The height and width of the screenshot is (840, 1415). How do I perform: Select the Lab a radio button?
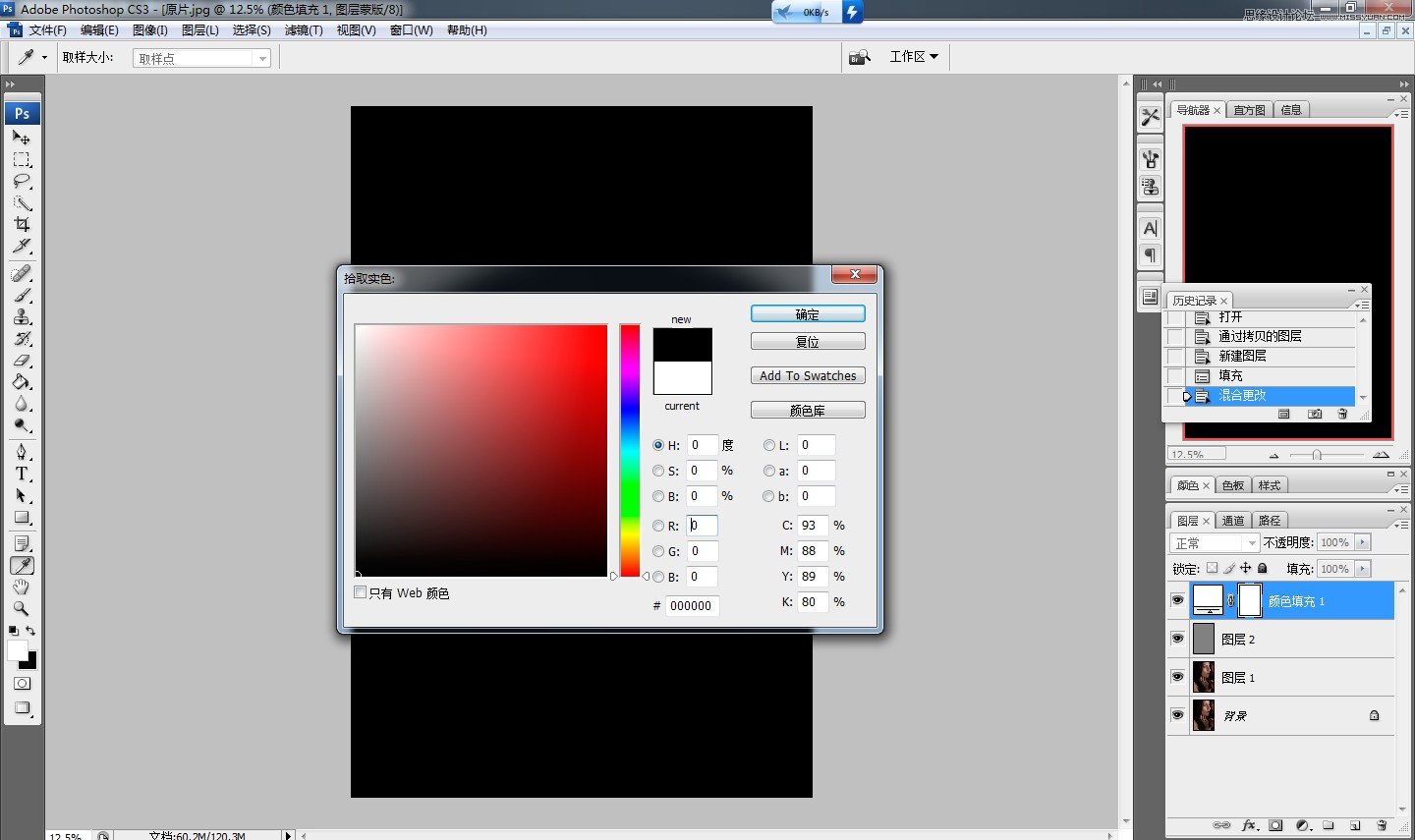(769, 471)
